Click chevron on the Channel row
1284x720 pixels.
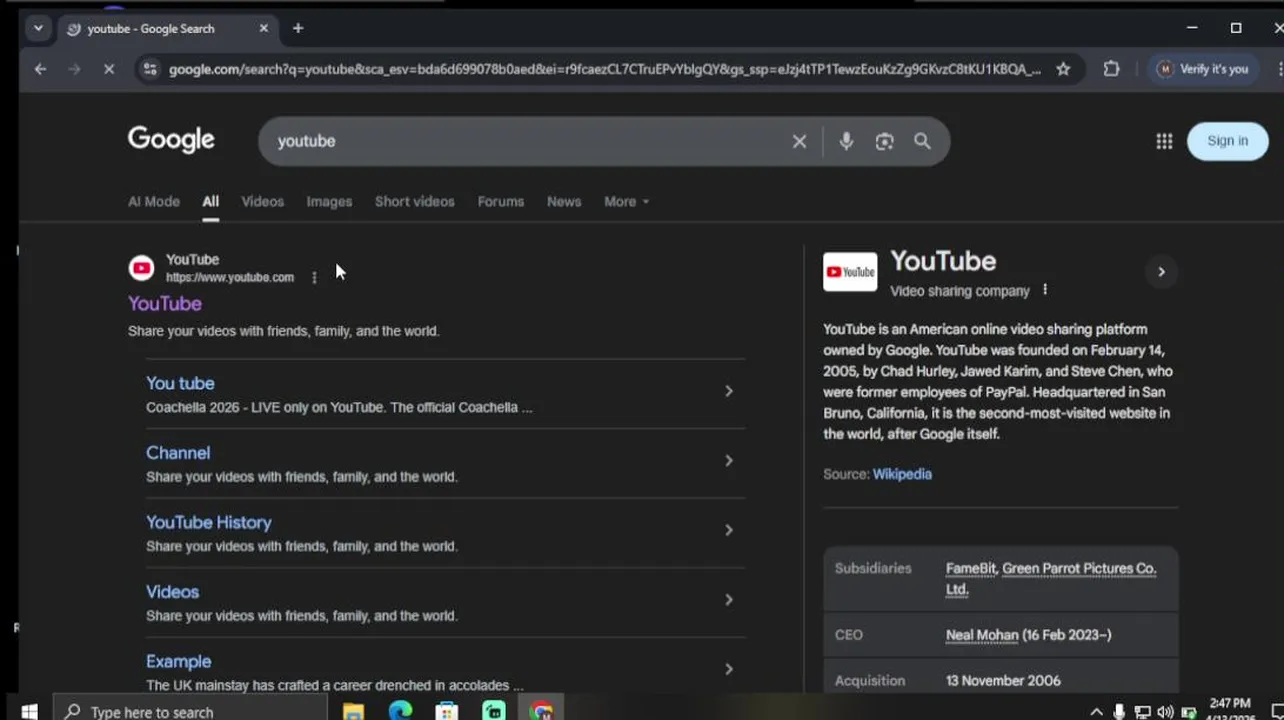[x=729, y=461]
